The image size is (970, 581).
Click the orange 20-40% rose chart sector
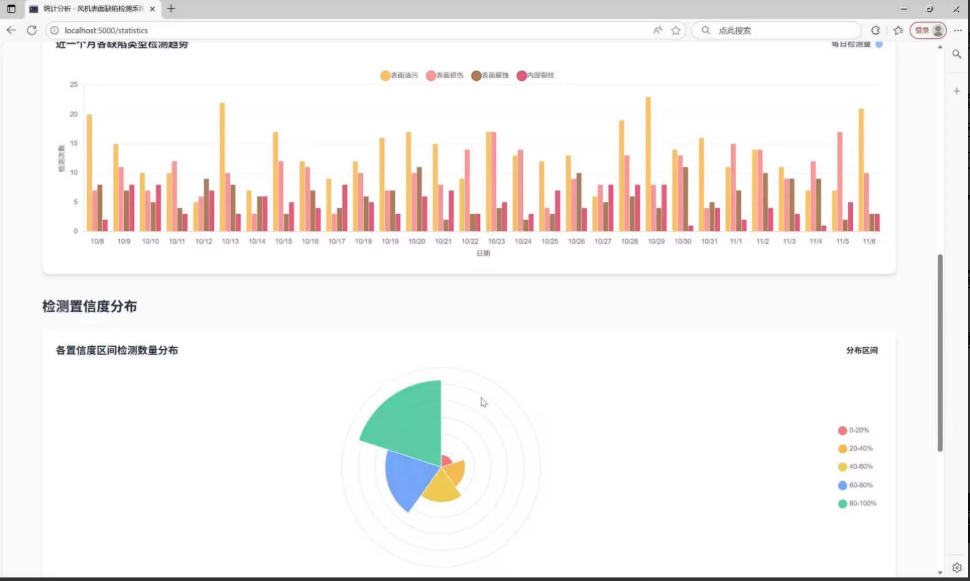pyautogui.click(x=456, y=471)
